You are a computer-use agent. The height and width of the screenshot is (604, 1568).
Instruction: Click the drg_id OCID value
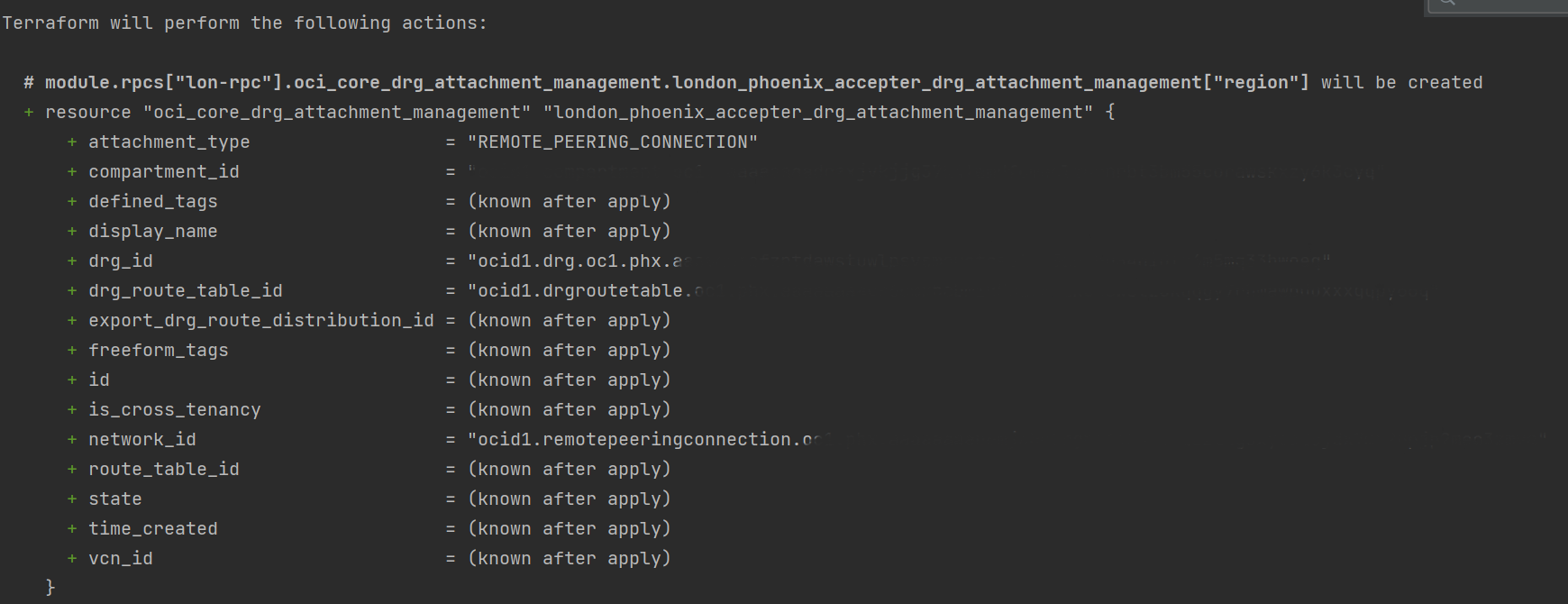tap(577, 261)
